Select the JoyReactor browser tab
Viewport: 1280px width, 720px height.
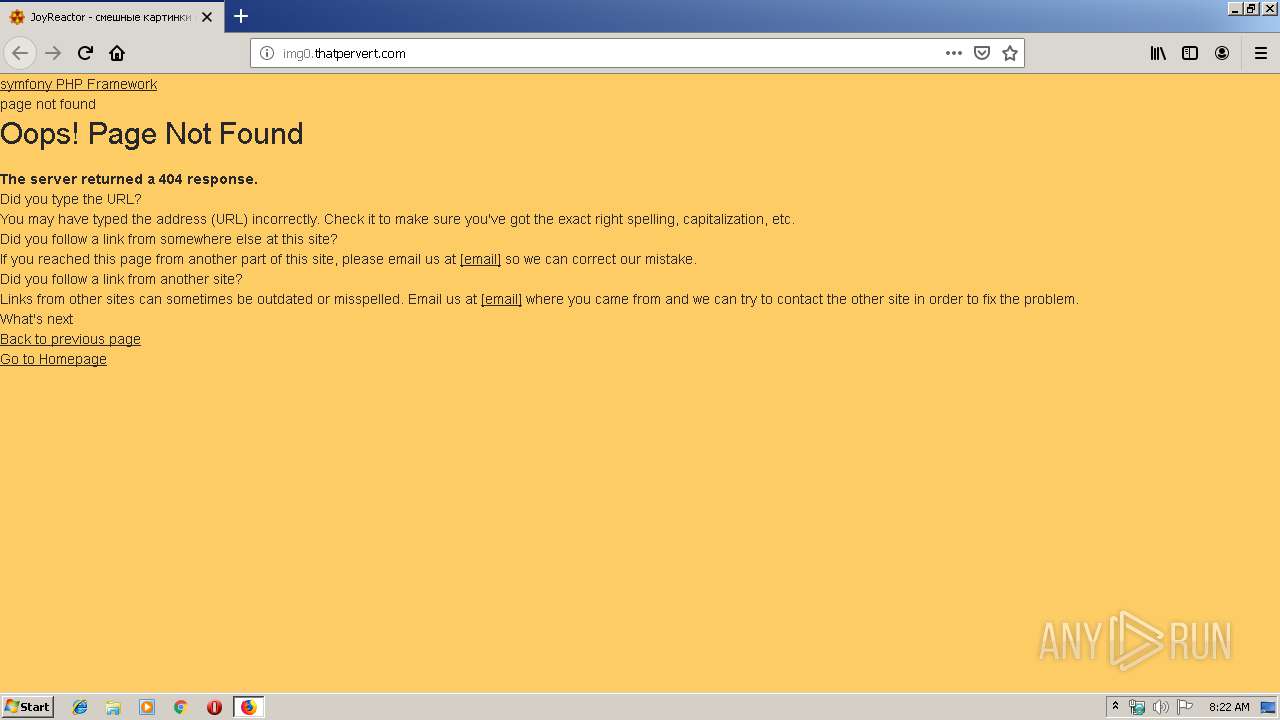click(111, 17)
